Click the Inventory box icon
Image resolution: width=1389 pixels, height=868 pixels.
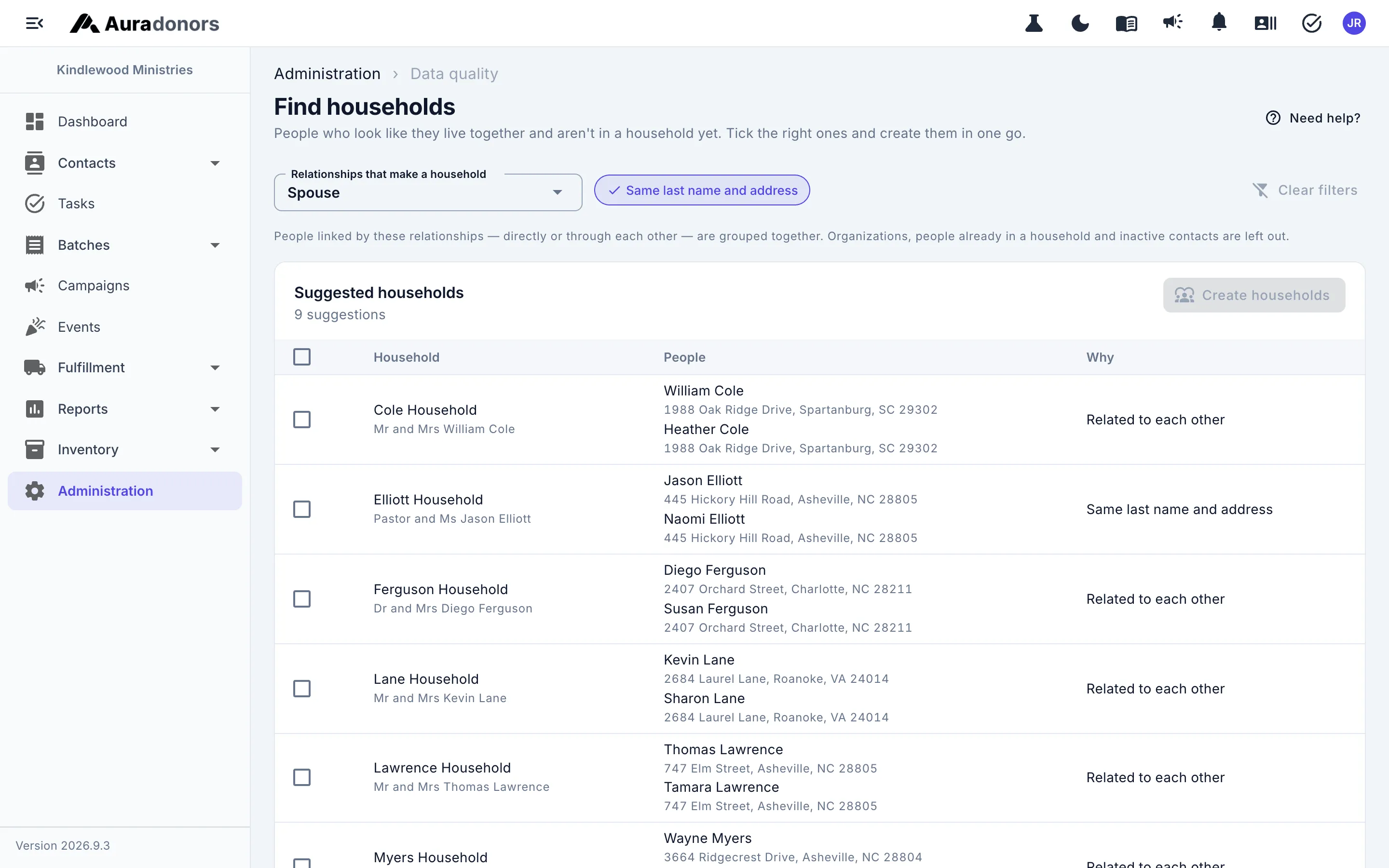34,449
